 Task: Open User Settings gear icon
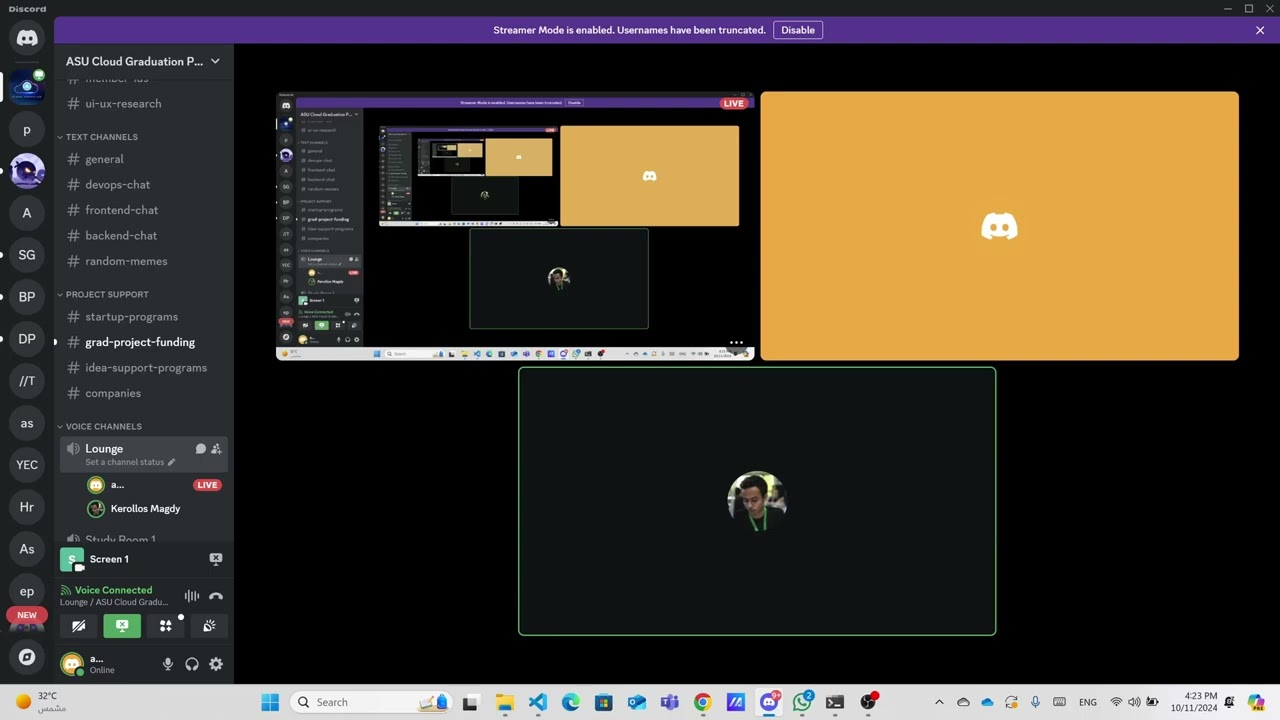(x=216, y=664)
